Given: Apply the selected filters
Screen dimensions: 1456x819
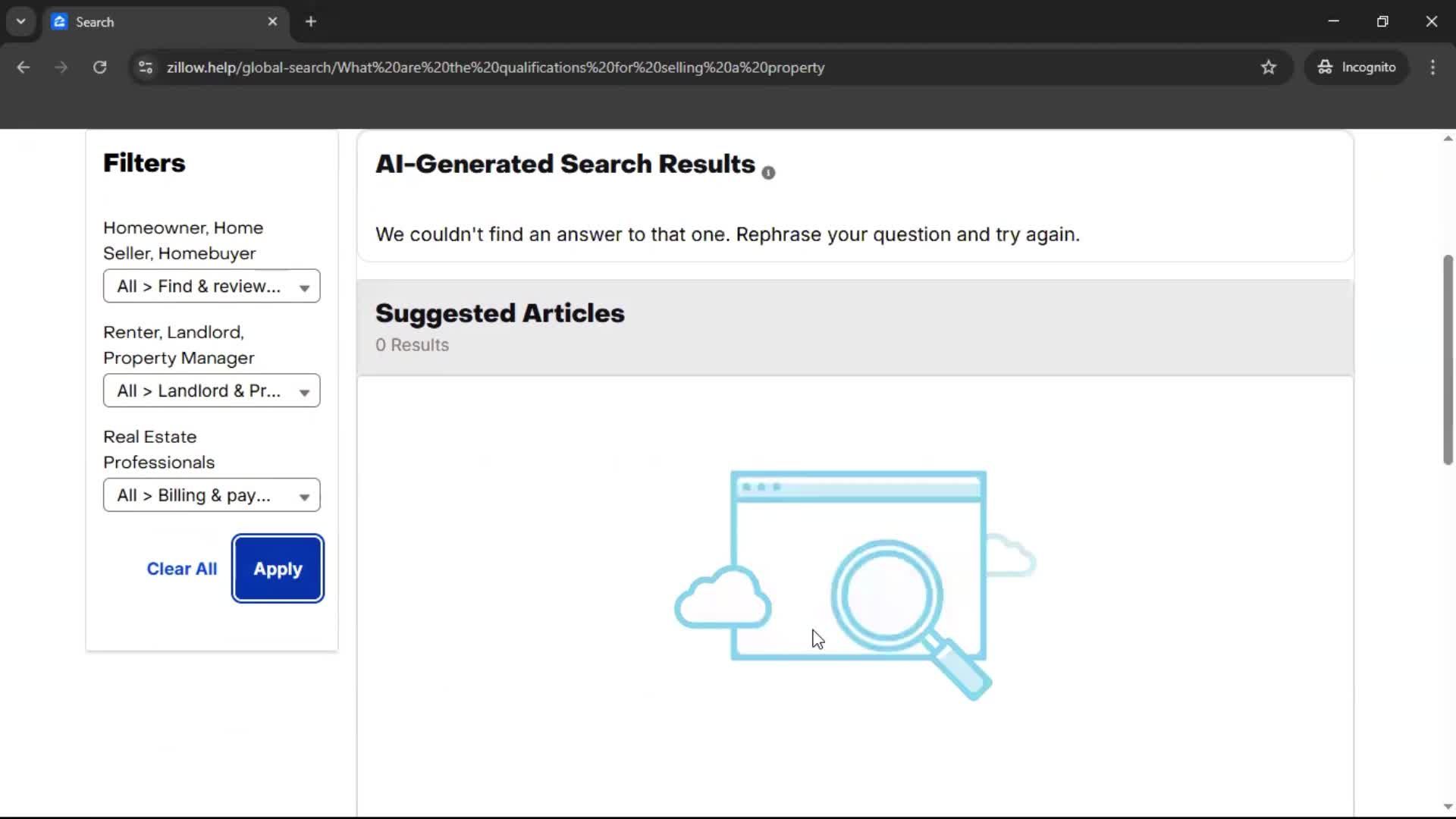Looking at the screenshot, I should (278, 568).
